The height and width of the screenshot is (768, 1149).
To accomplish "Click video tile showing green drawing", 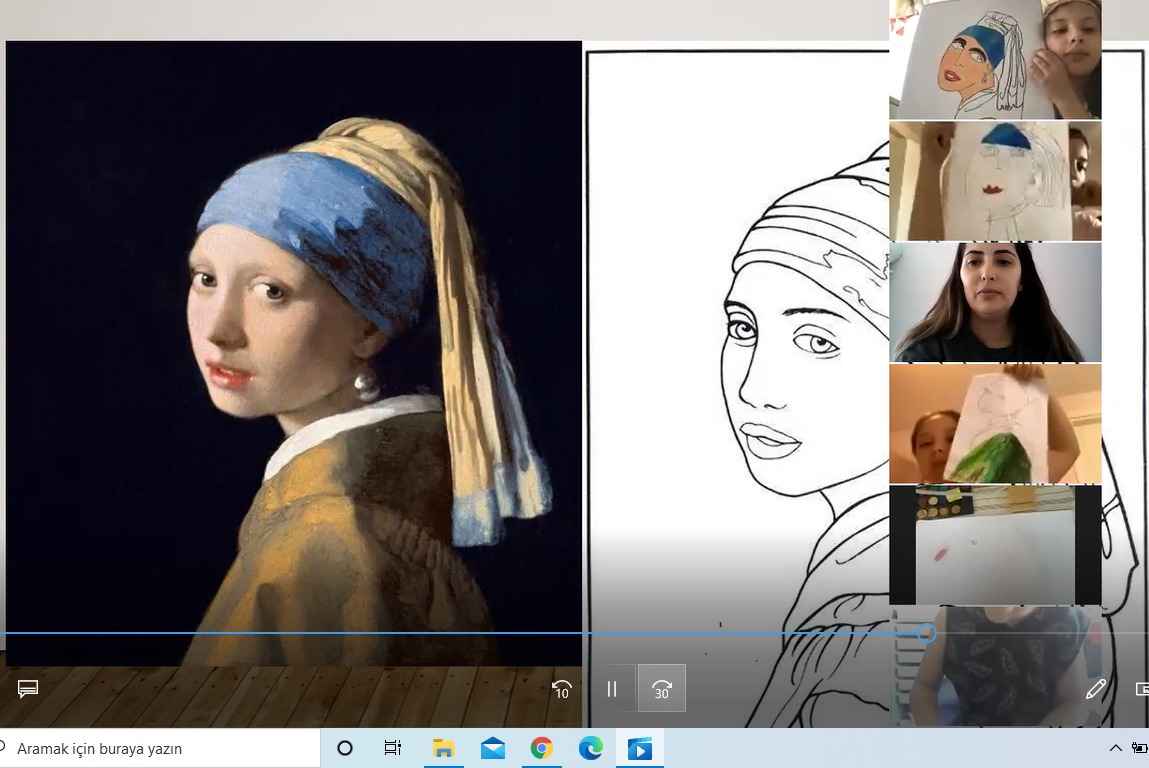I will 995,424.
